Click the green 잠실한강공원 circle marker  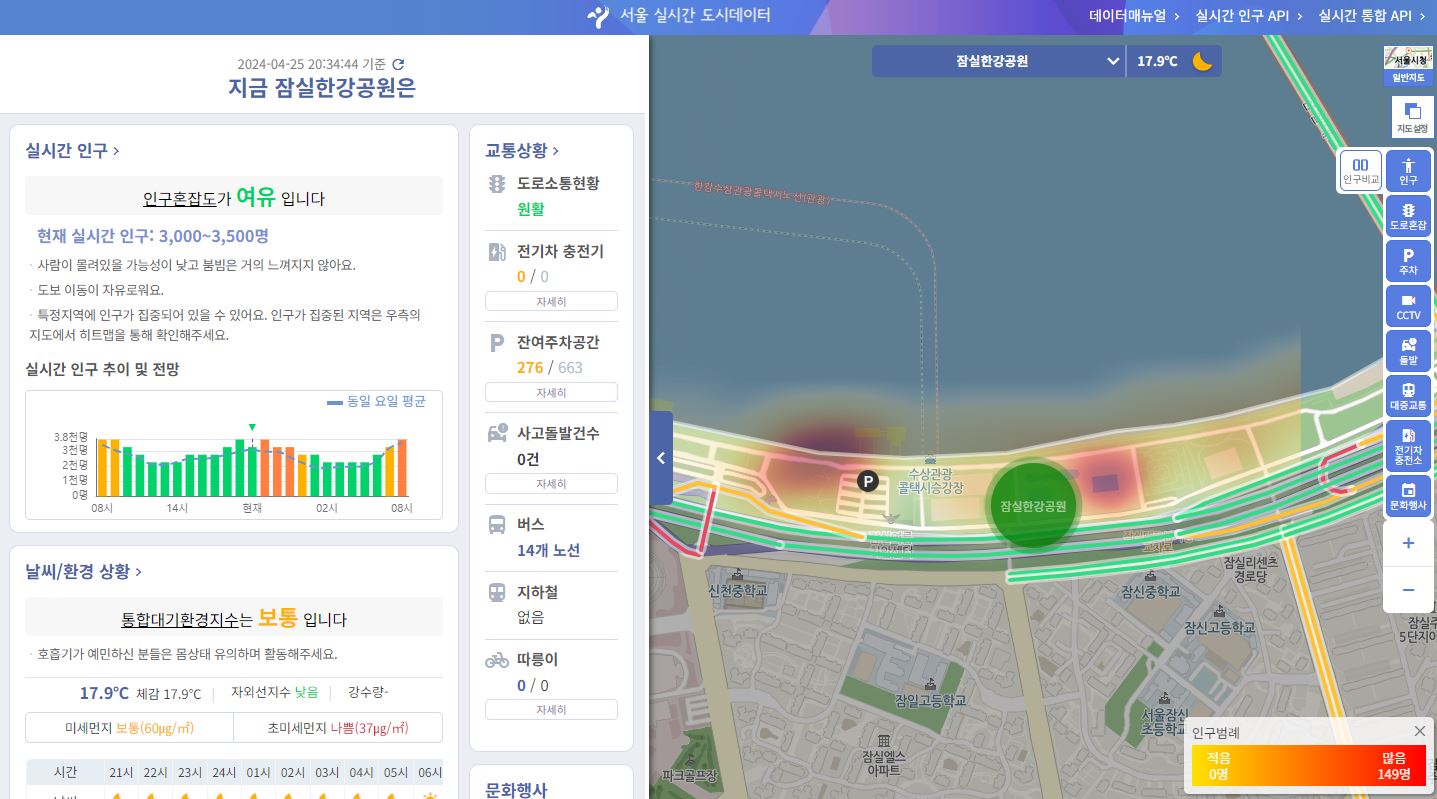[x=1033, y=505]
